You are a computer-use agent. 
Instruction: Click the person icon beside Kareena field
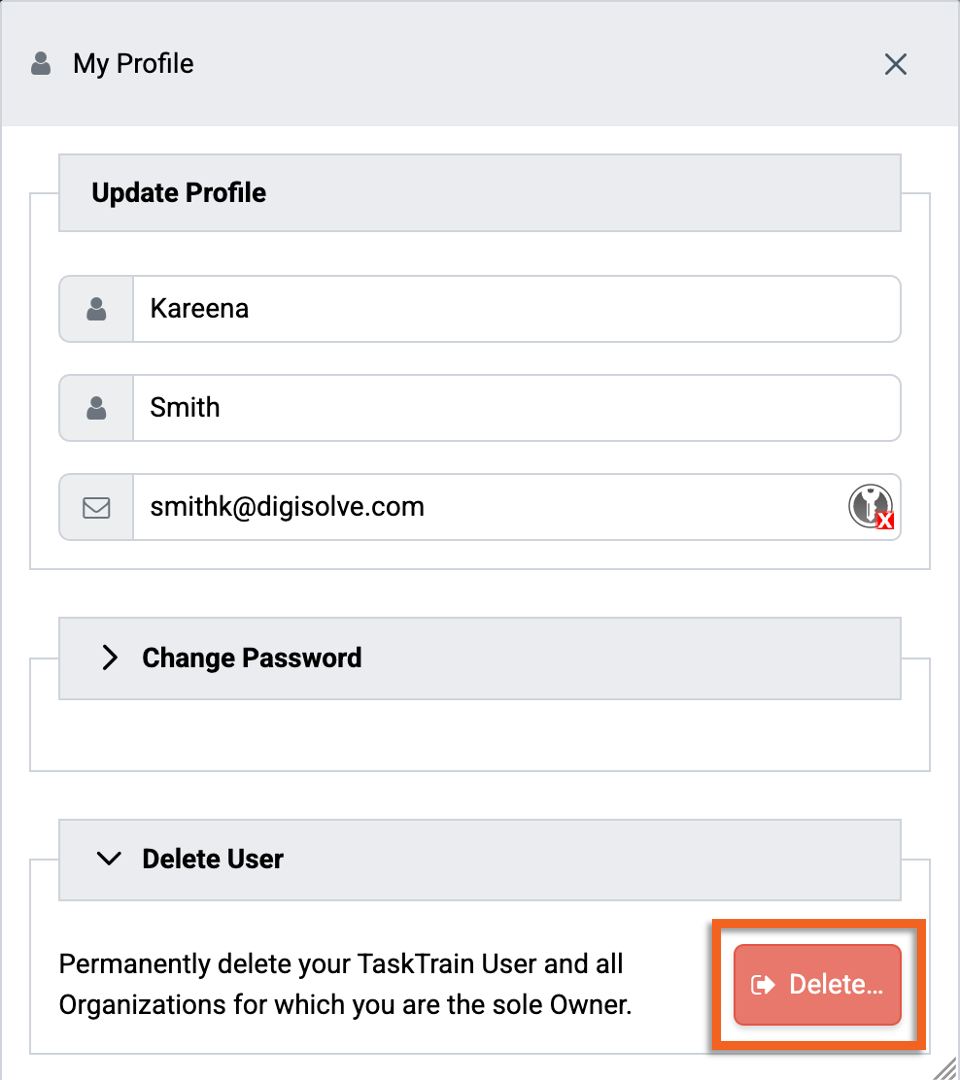[96, 309]
